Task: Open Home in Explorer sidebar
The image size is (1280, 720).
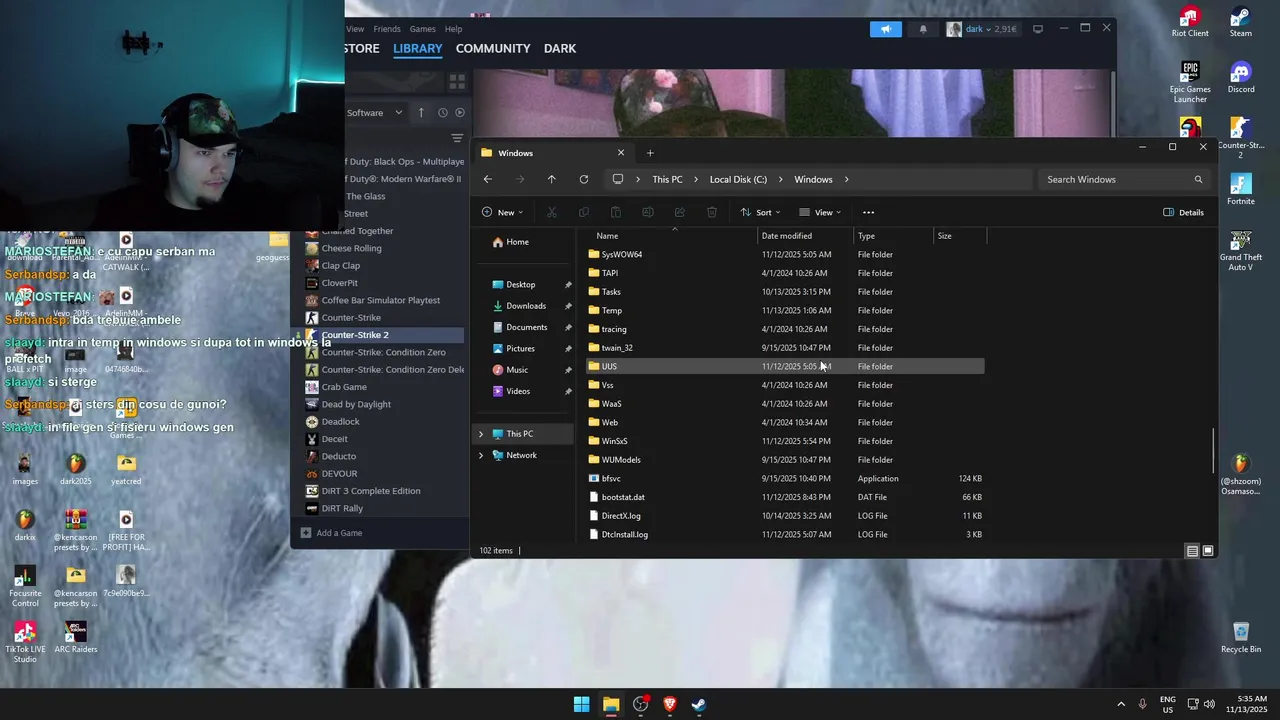Action: [517, 242]
